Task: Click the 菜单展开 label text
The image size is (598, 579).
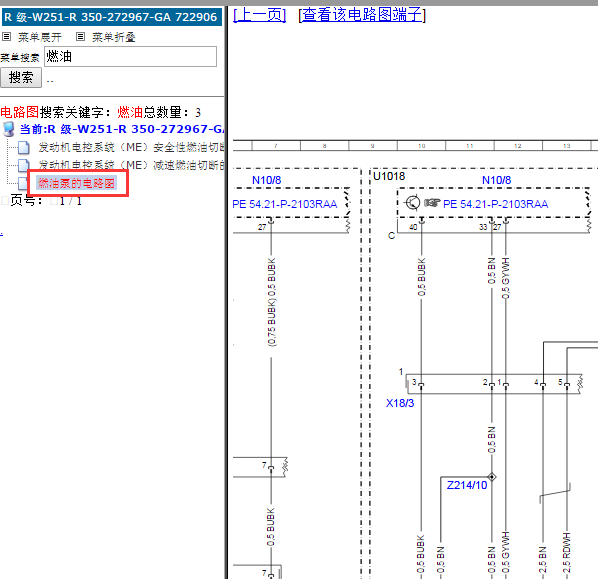Action: (x=40, y=37)
